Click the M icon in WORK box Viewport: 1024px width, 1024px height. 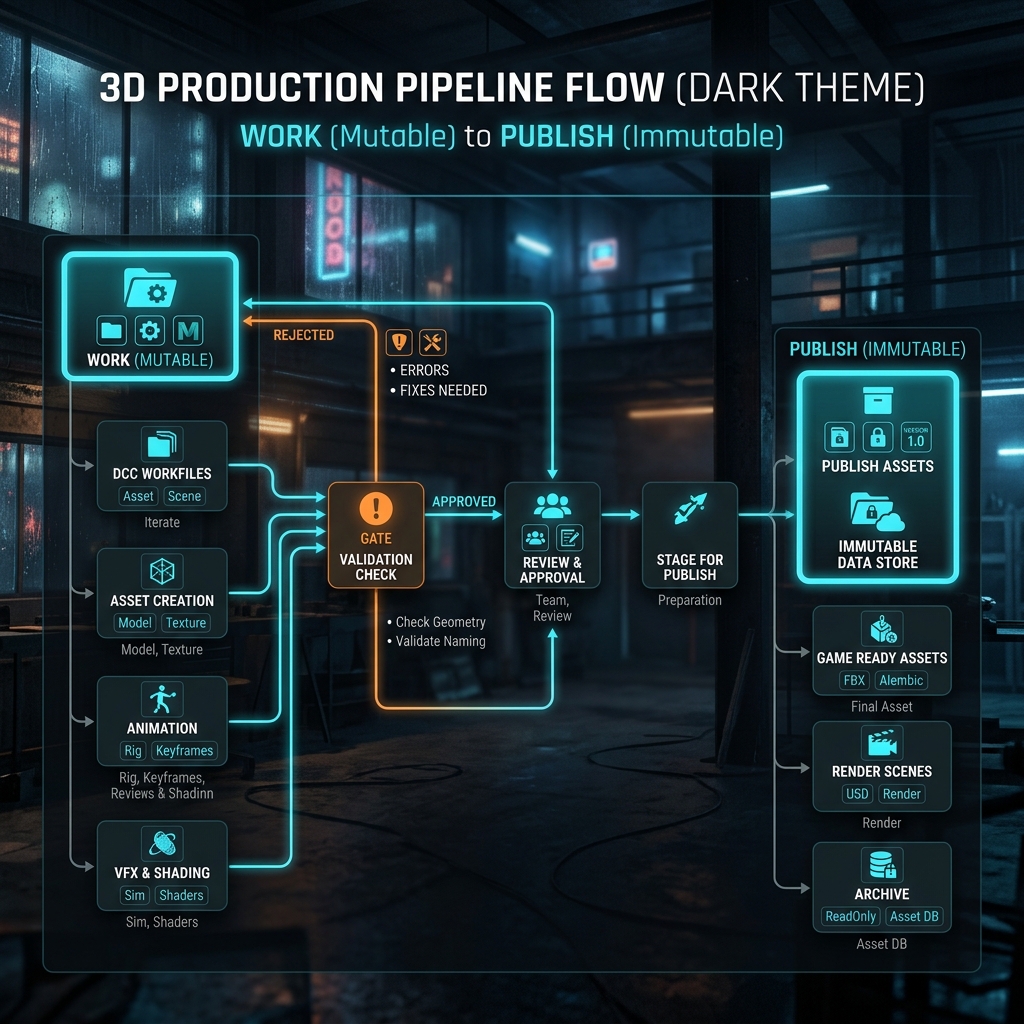188,330
